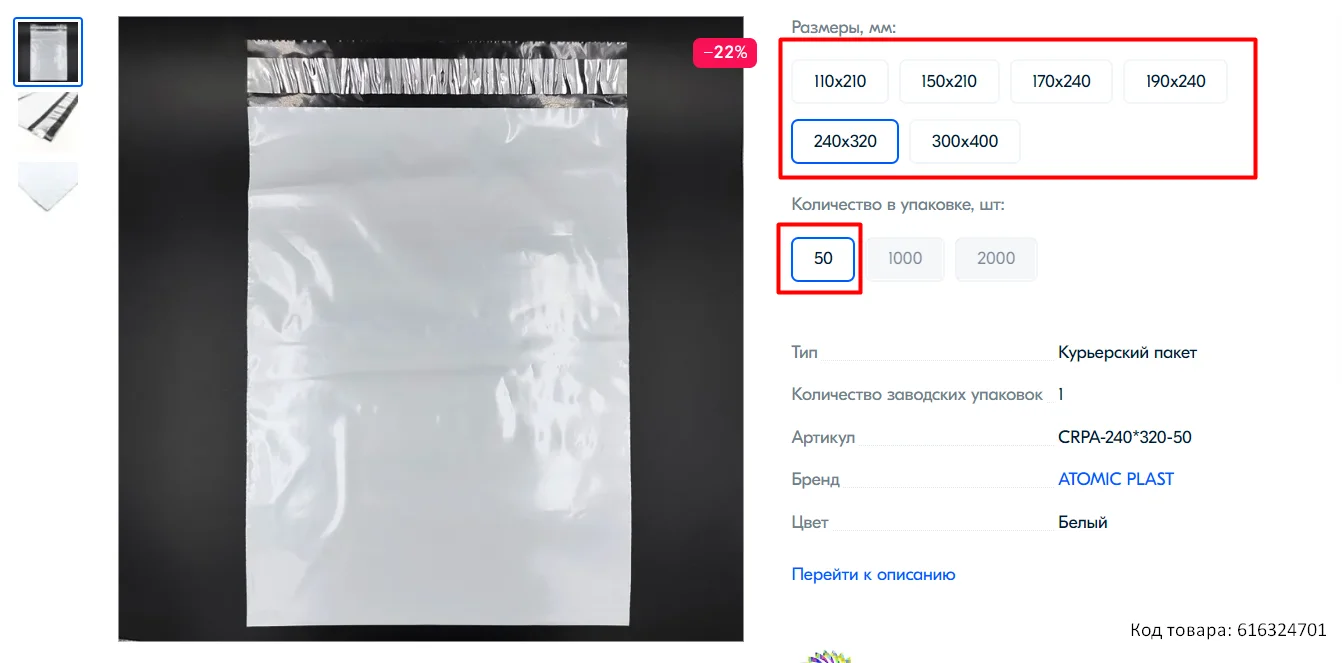Choose the 150x210 size option
This screenshot has height=663, width=1342.
coord(949,81)
